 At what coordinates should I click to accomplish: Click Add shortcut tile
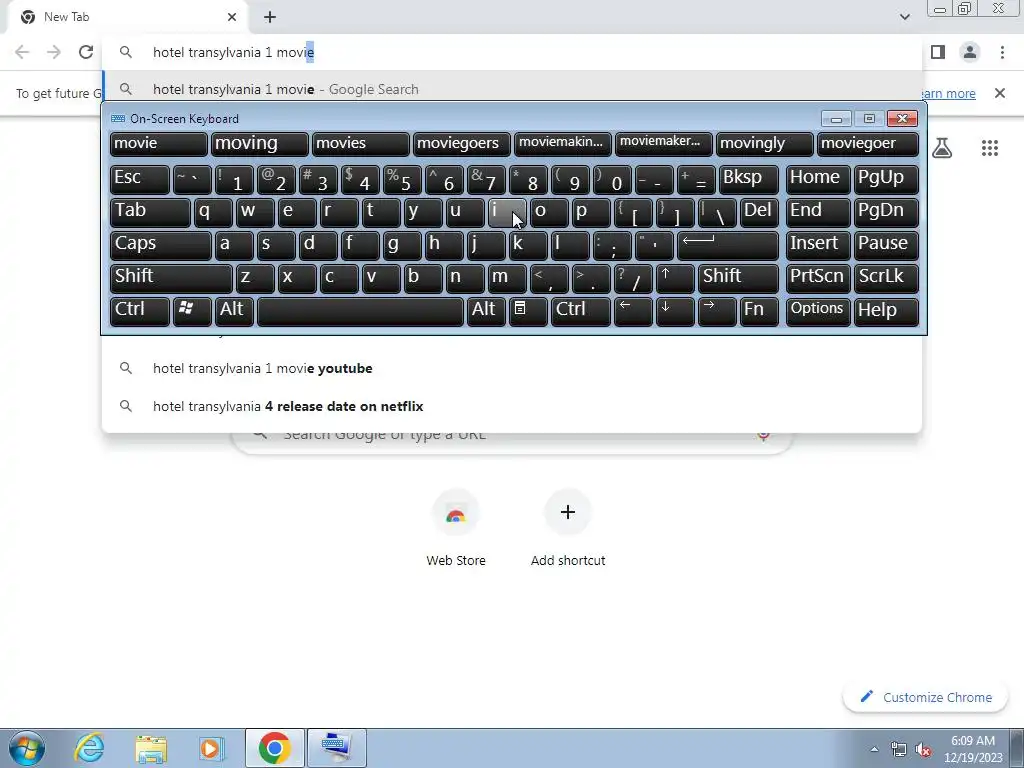click(x=568, y=528)
